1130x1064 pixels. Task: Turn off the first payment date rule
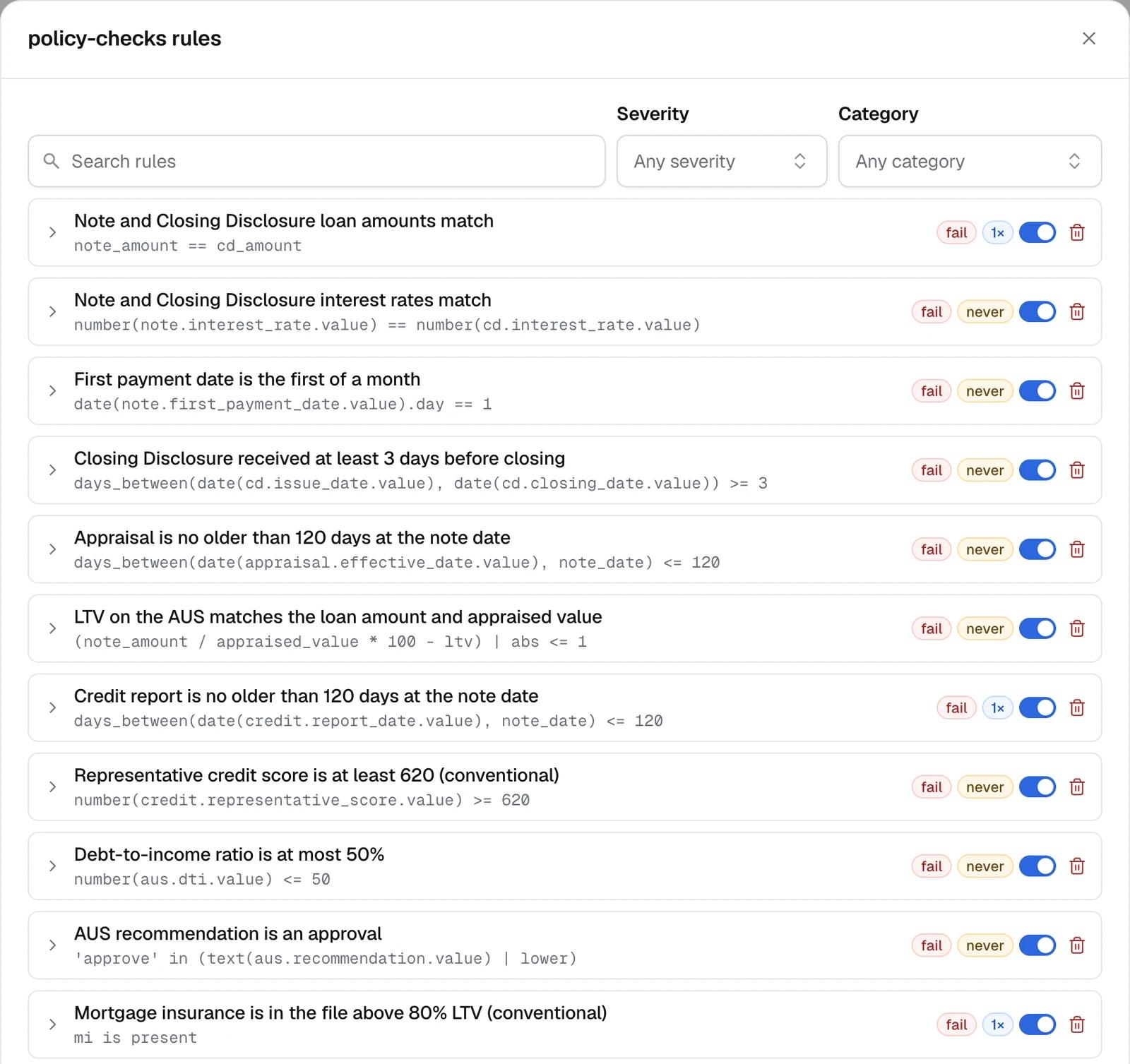click(x=1037, y=390)
